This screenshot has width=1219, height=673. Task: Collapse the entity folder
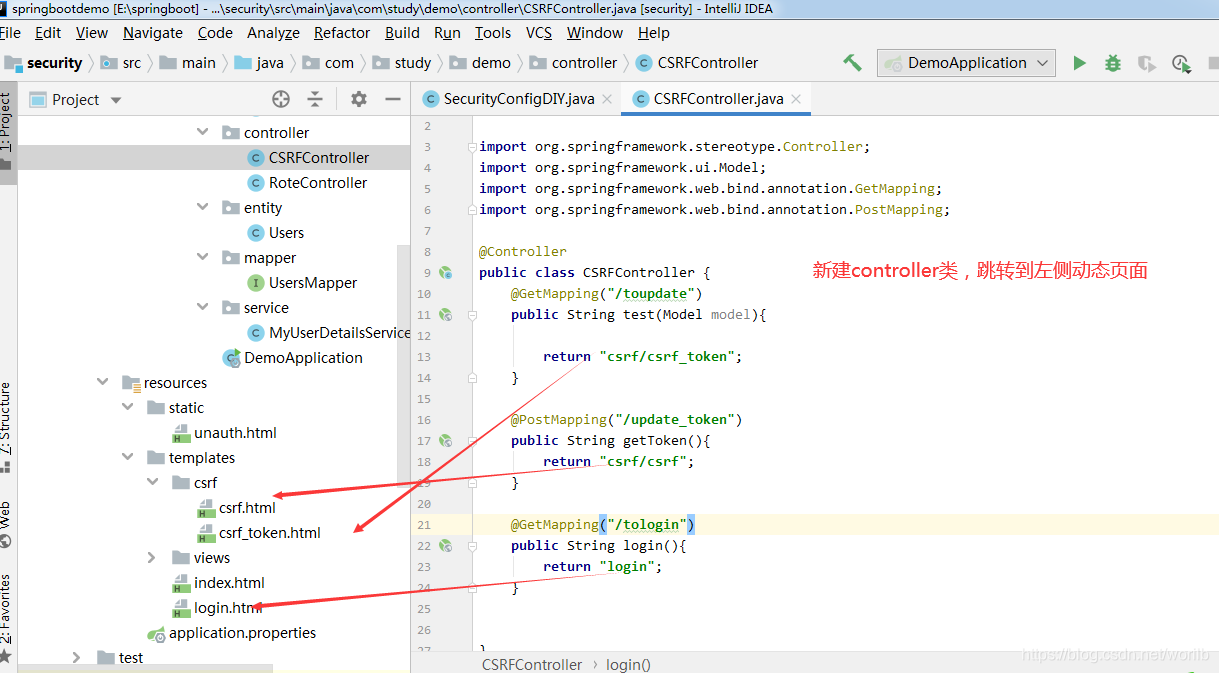[x=203, y=207]
